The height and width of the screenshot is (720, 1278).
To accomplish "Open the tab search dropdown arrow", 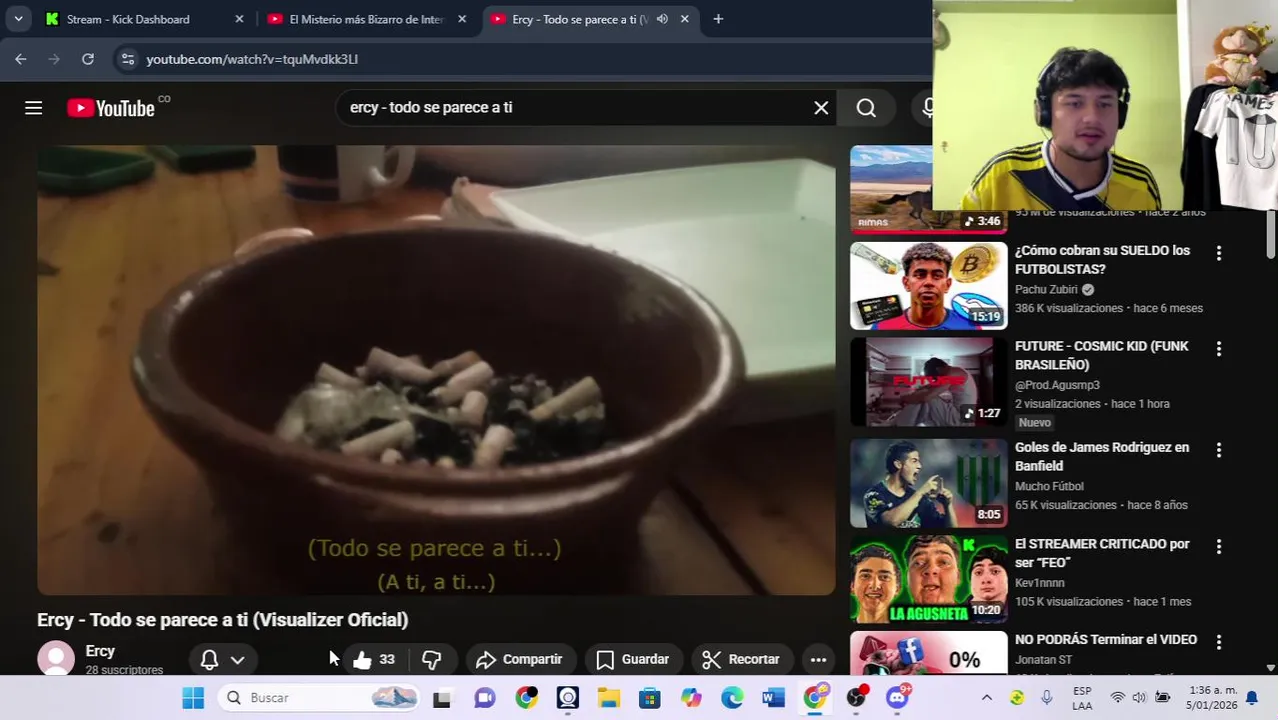I will click(x=18, y=19).
